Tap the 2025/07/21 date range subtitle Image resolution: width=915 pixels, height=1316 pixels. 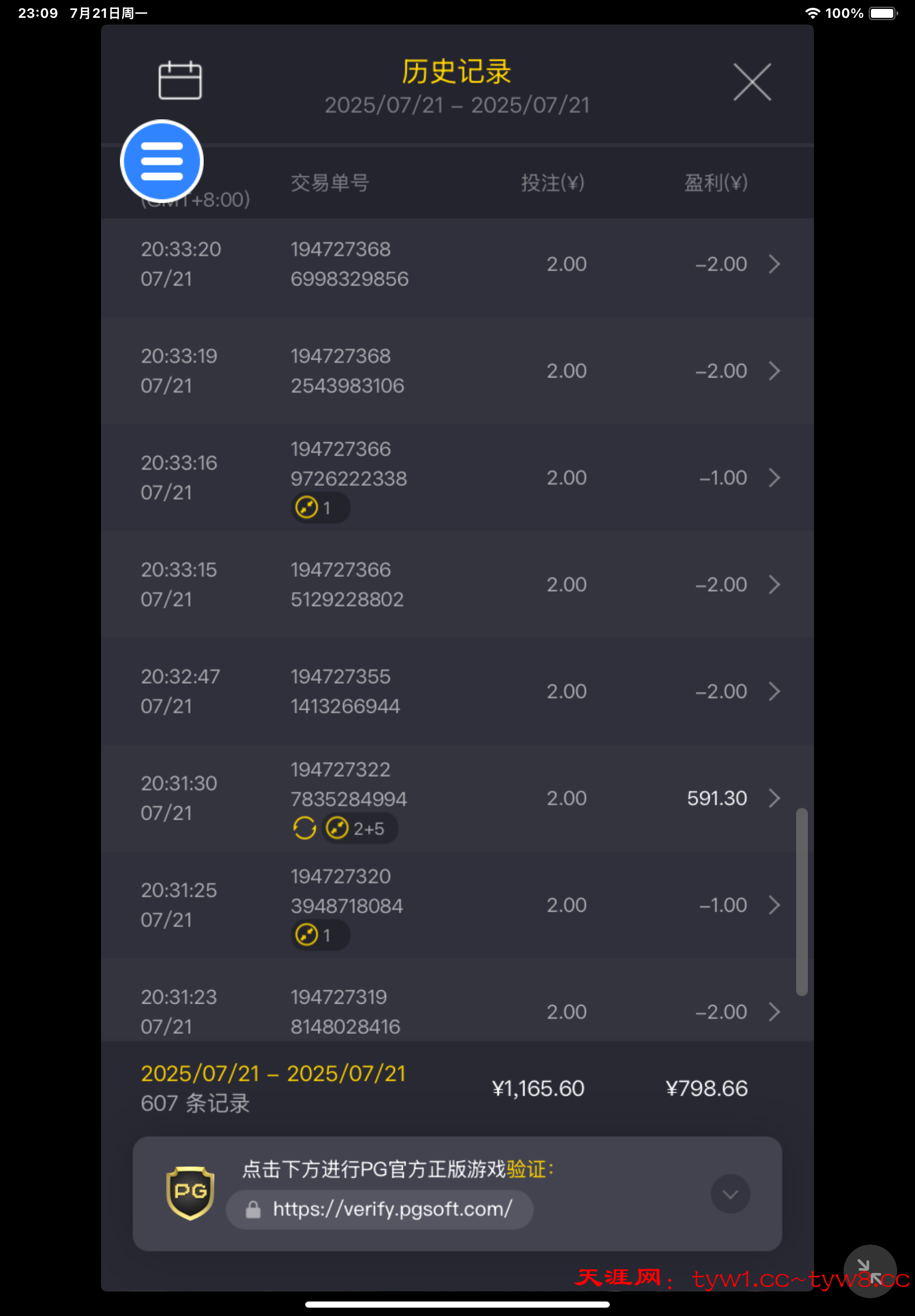coord(457,105)
